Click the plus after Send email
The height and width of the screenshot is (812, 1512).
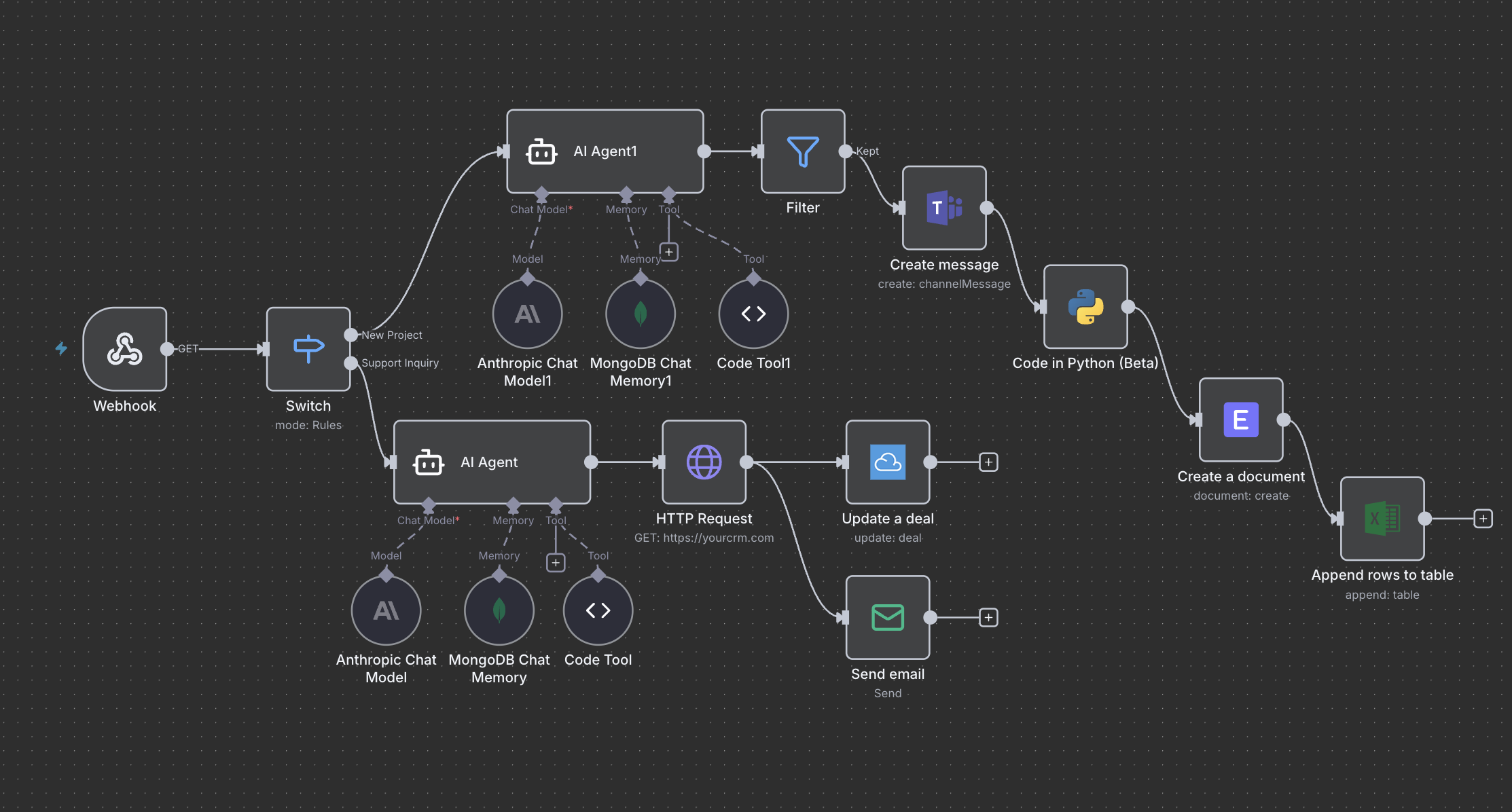(x=988, y=617)
